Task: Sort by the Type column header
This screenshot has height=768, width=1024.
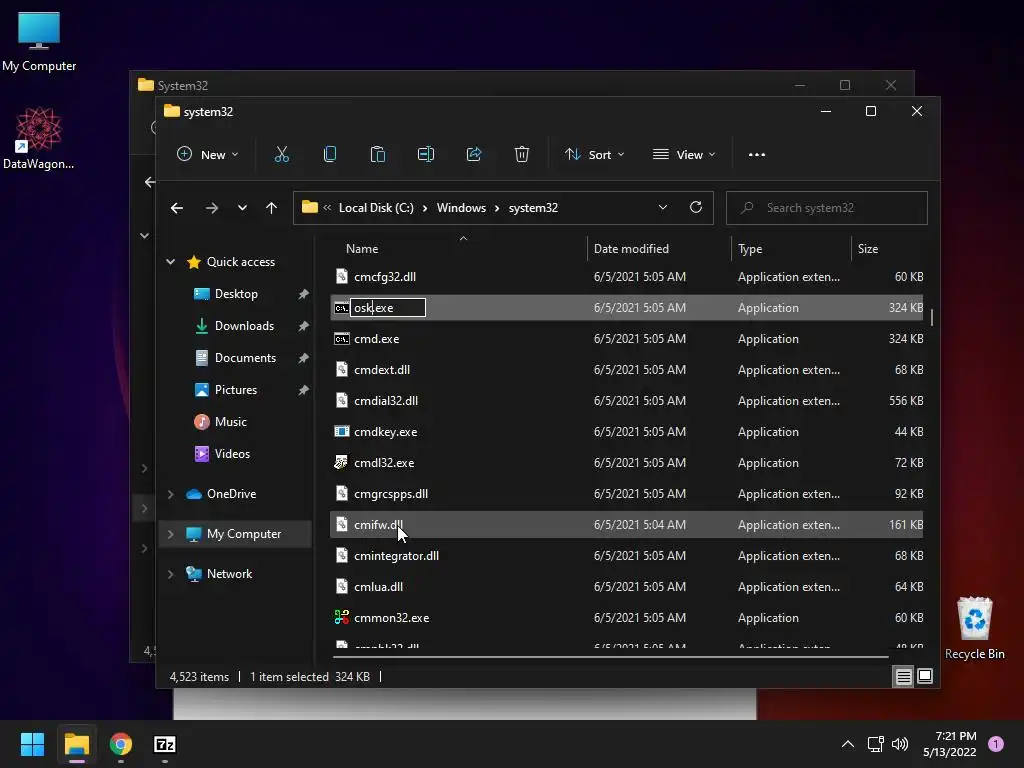Action: pos(750,249)
